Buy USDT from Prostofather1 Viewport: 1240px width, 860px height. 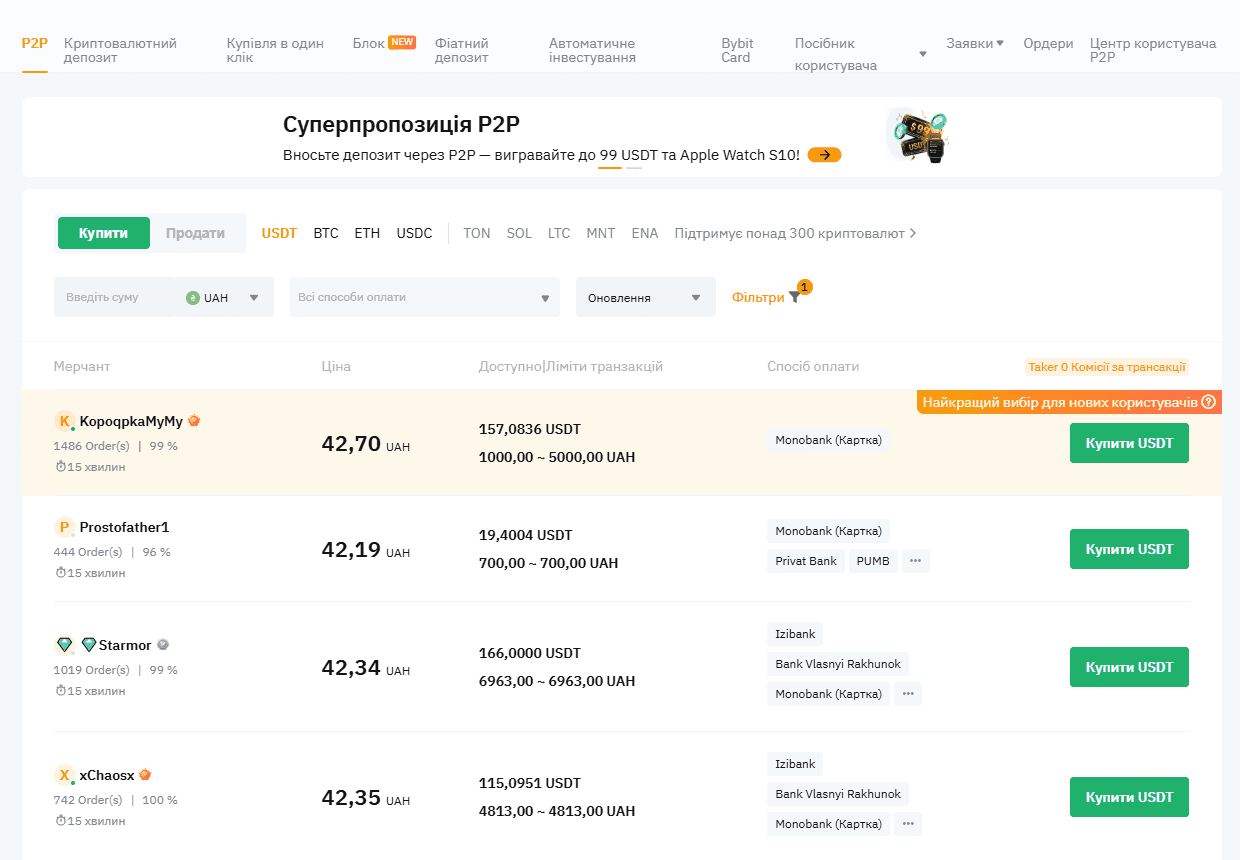[1129, 549]
